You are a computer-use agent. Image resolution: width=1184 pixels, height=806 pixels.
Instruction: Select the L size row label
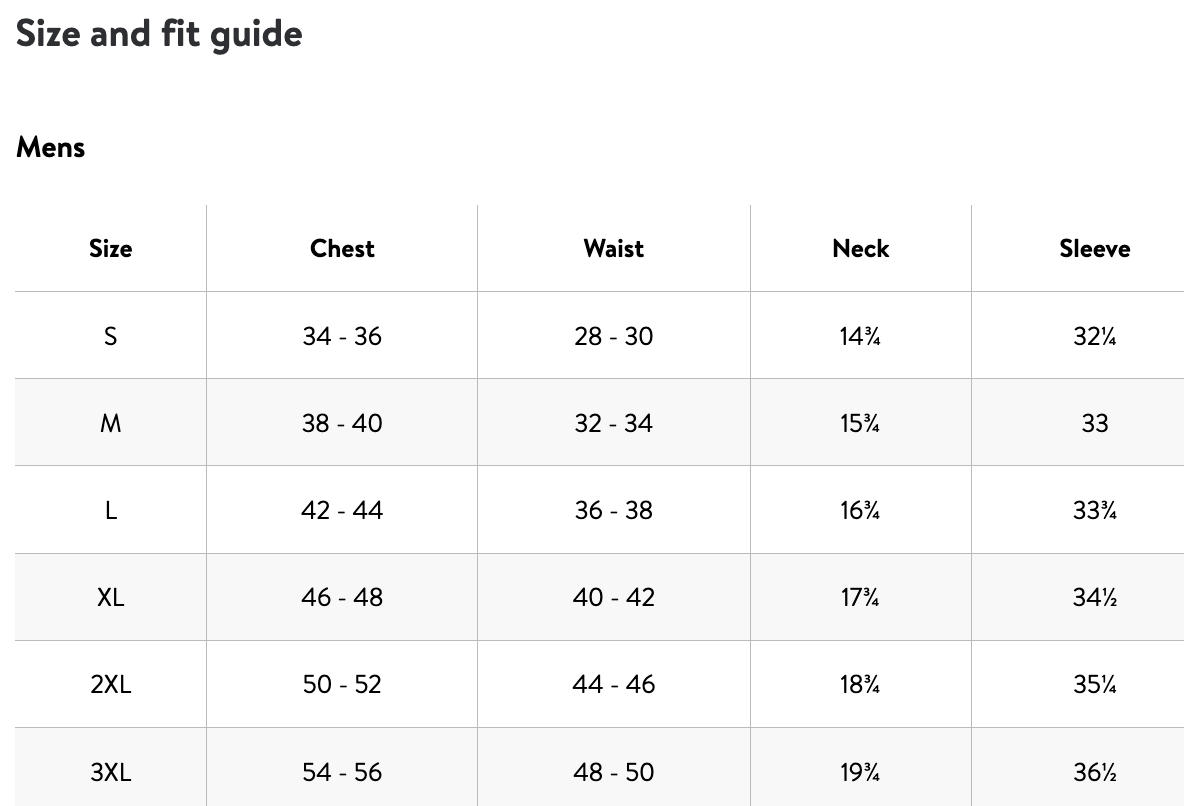(110, 511)
